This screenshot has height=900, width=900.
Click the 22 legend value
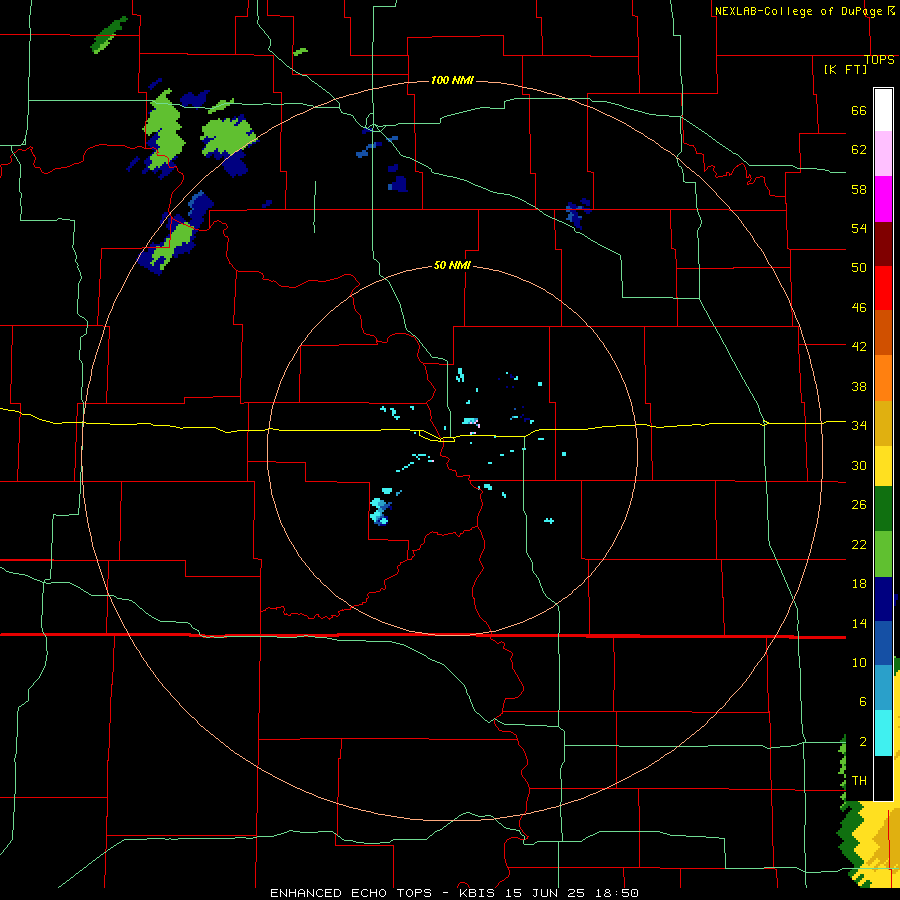point(859,544)
